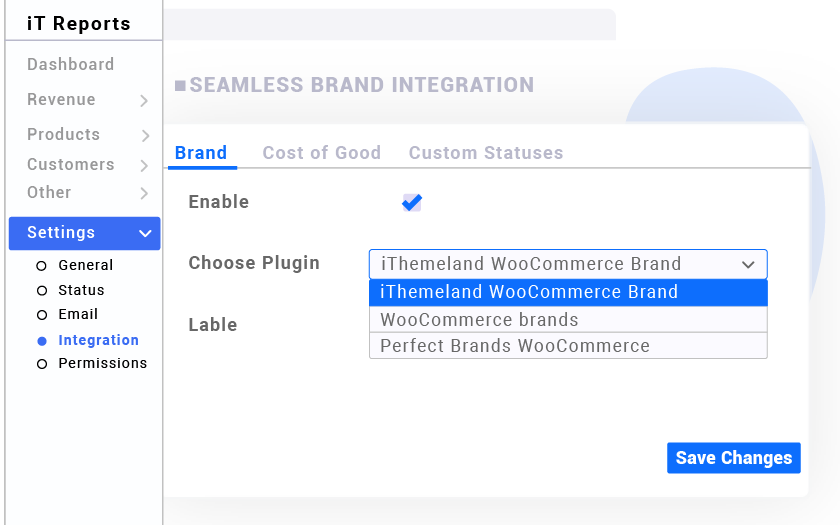Choose WooCommerce brands from list
840x525 pixels.
click(x=567, y=320)
